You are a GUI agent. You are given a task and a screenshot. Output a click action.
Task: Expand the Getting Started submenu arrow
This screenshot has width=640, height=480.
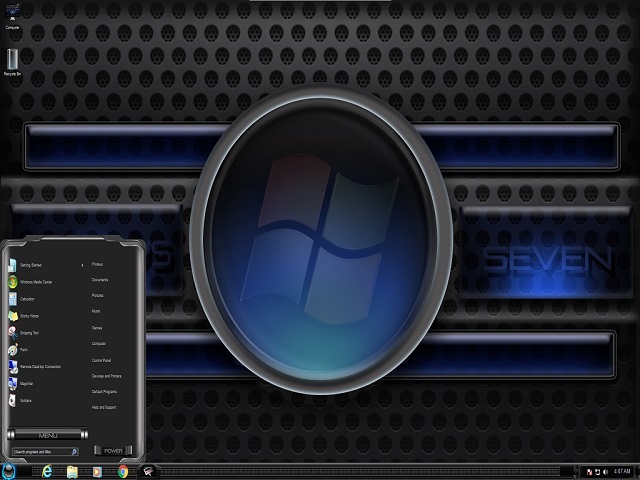tap(82, 265)
